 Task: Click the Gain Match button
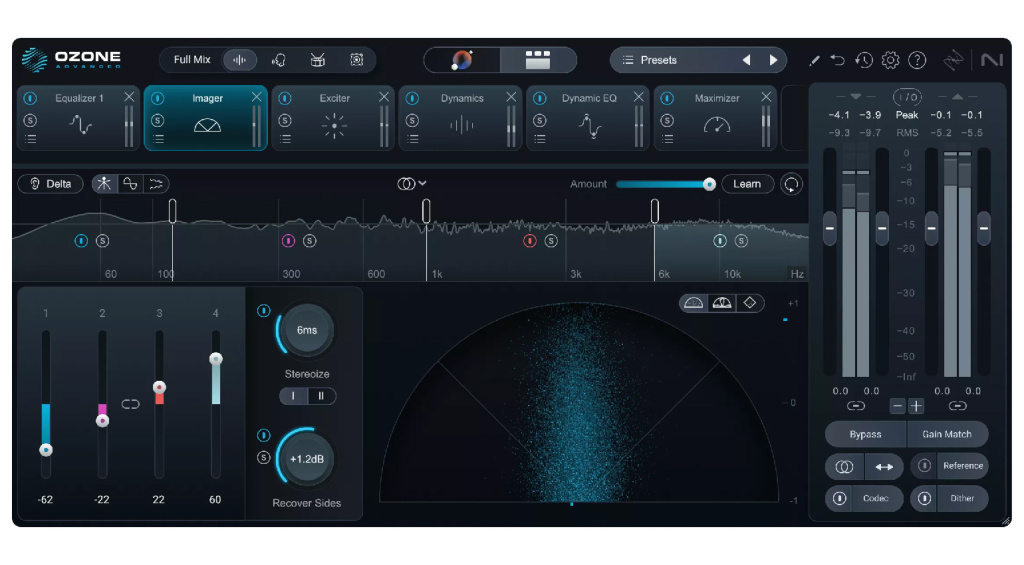point(947,434)
